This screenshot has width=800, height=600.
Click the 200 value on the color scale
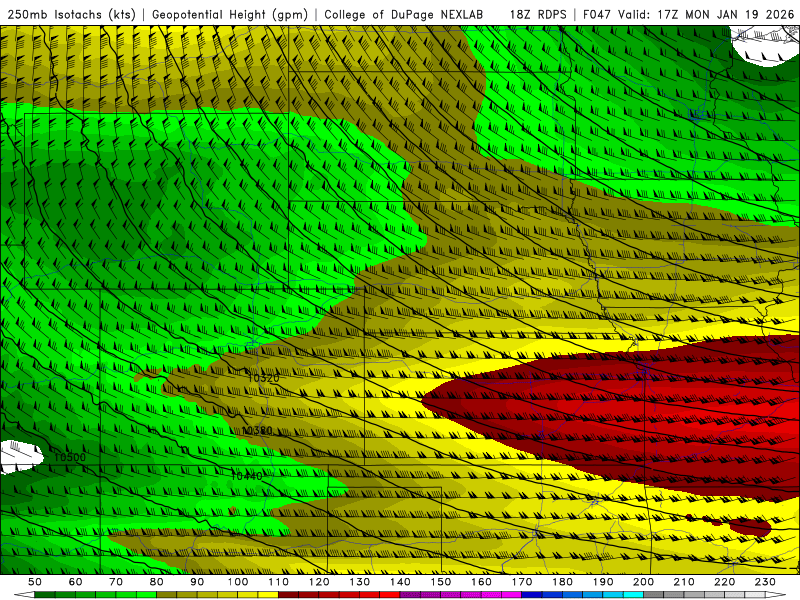[x=644, y=582]
